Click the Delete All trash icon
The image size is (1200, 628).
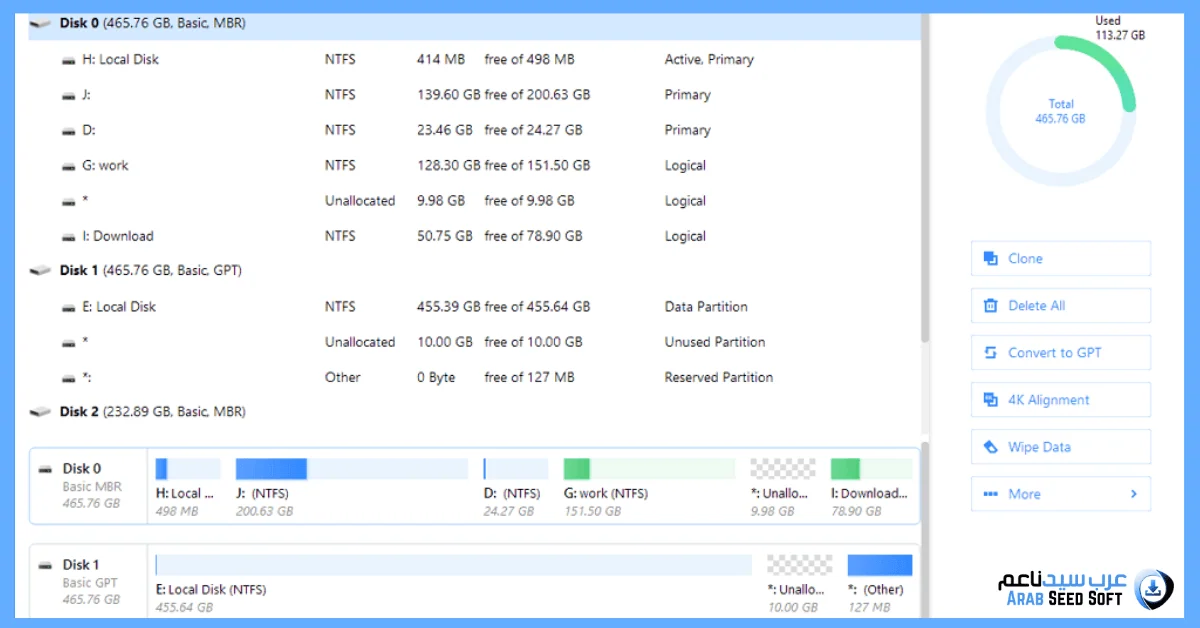coord(991,306)
